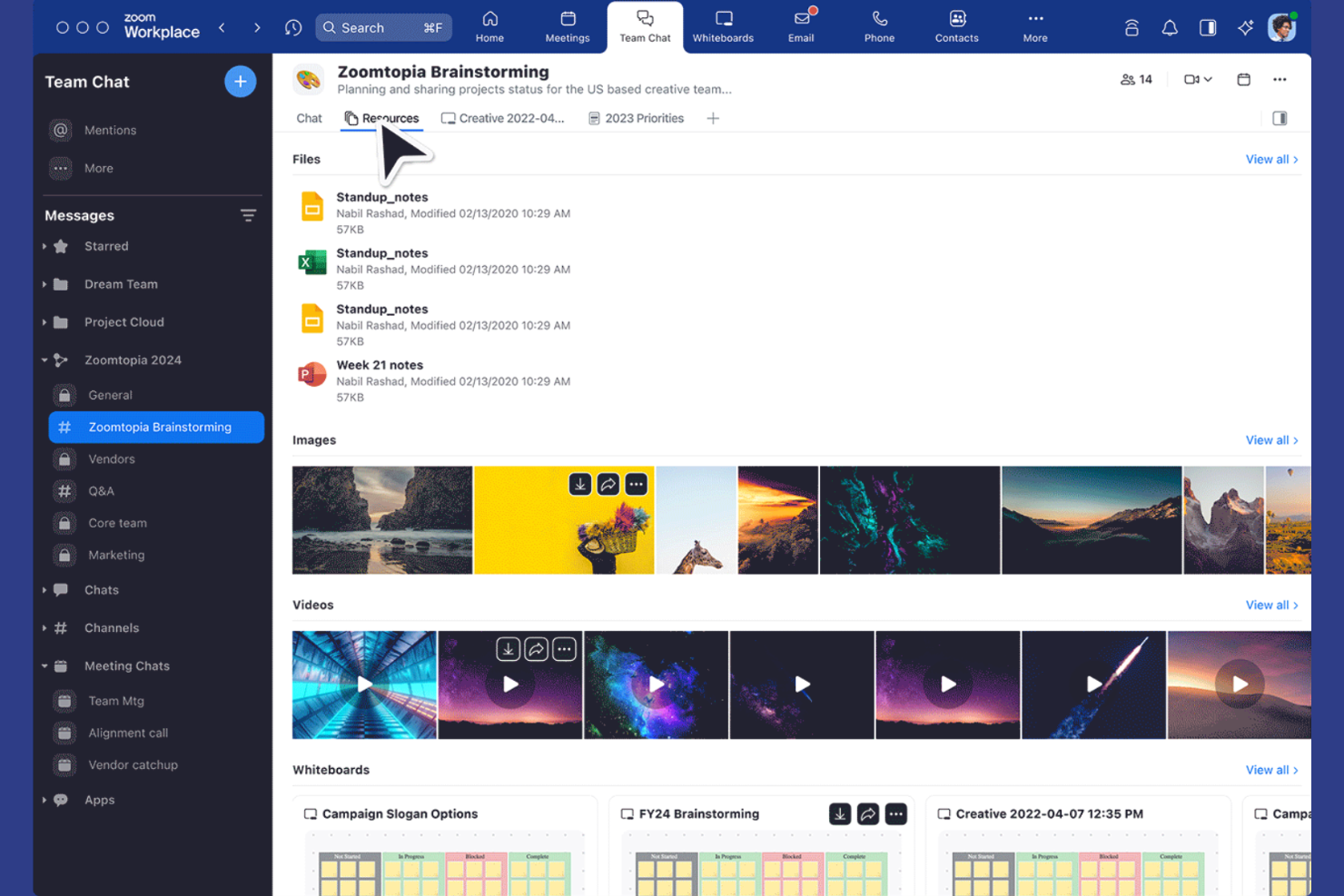View all whiteboards

(x=1271, y=771)
